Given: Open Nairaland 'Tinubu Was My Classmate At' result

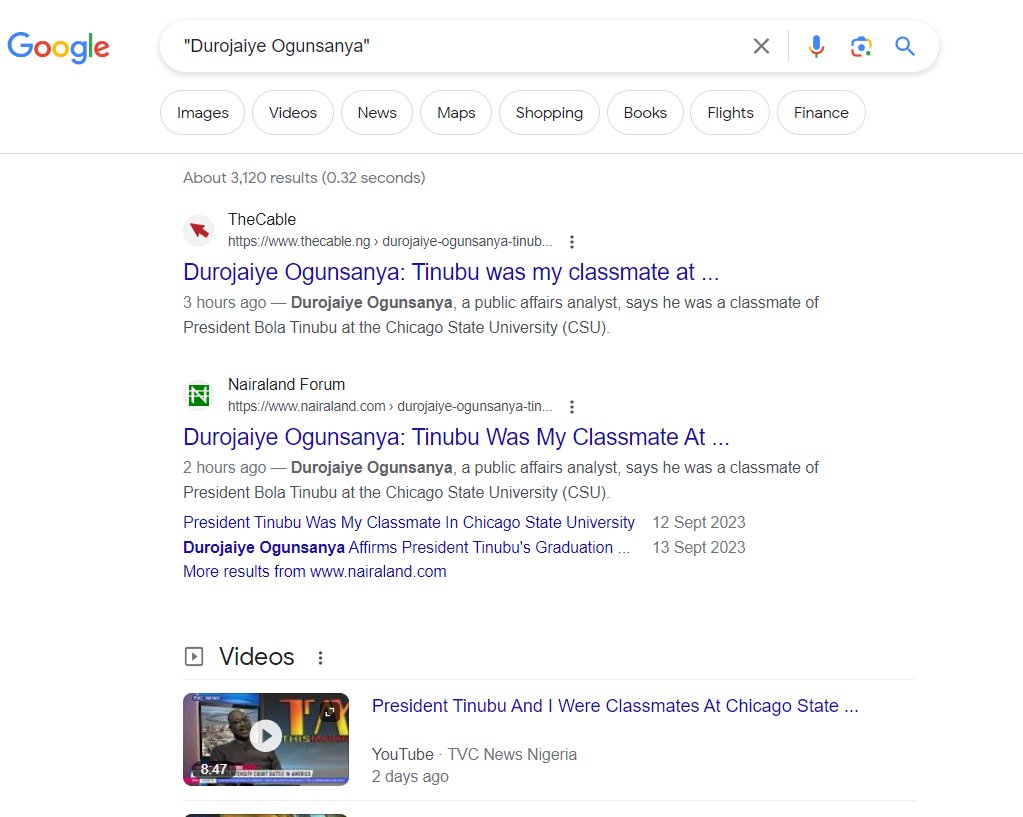Looking at the screenshot, I should [x=456, y=437].
